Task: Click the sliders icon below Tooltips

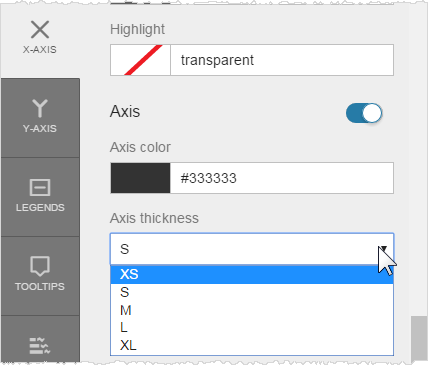Action: coord(40,346)
